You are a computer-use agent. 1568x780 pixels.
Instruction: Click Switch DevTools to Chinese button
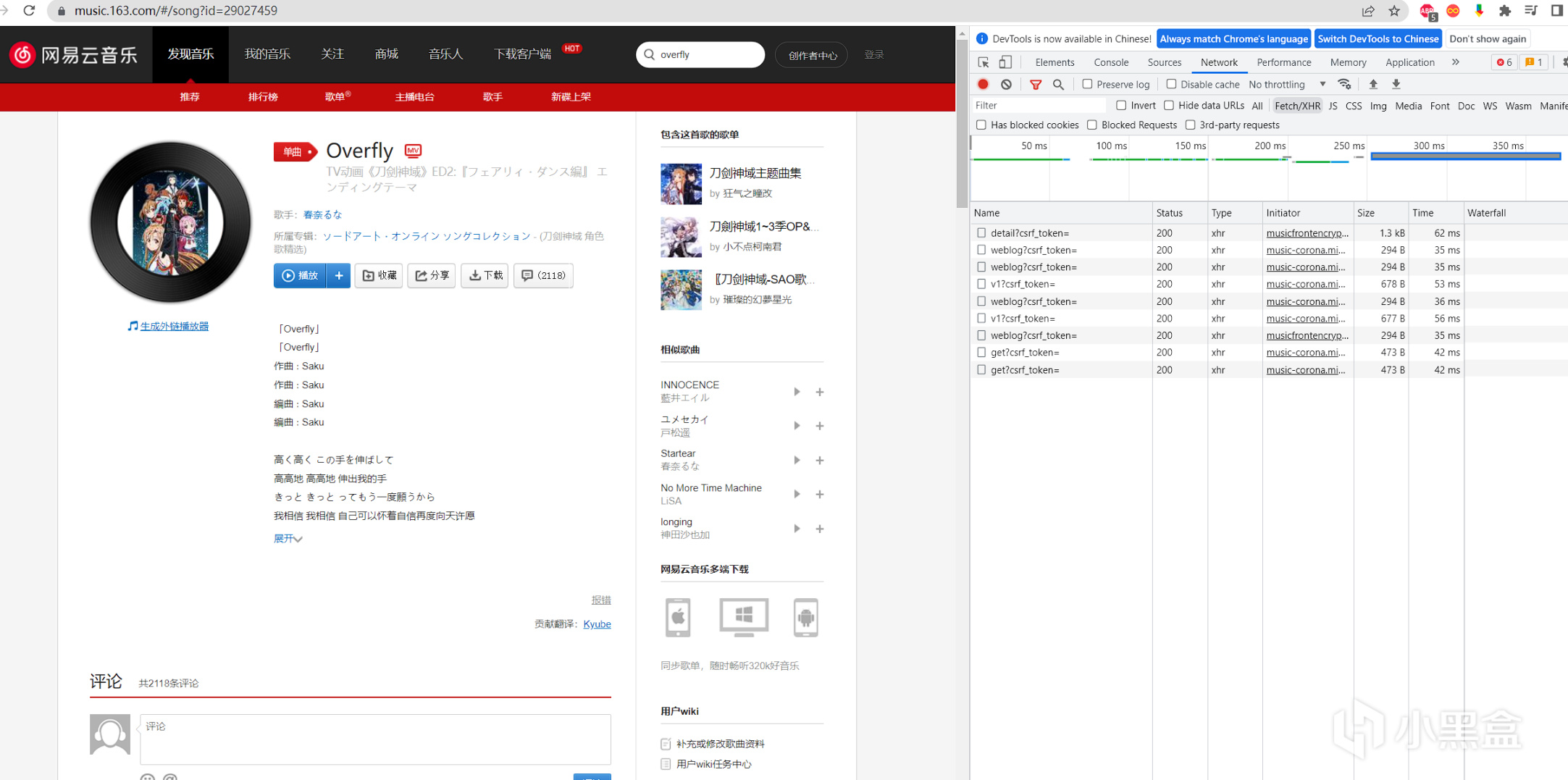[x=1378, y=39]
